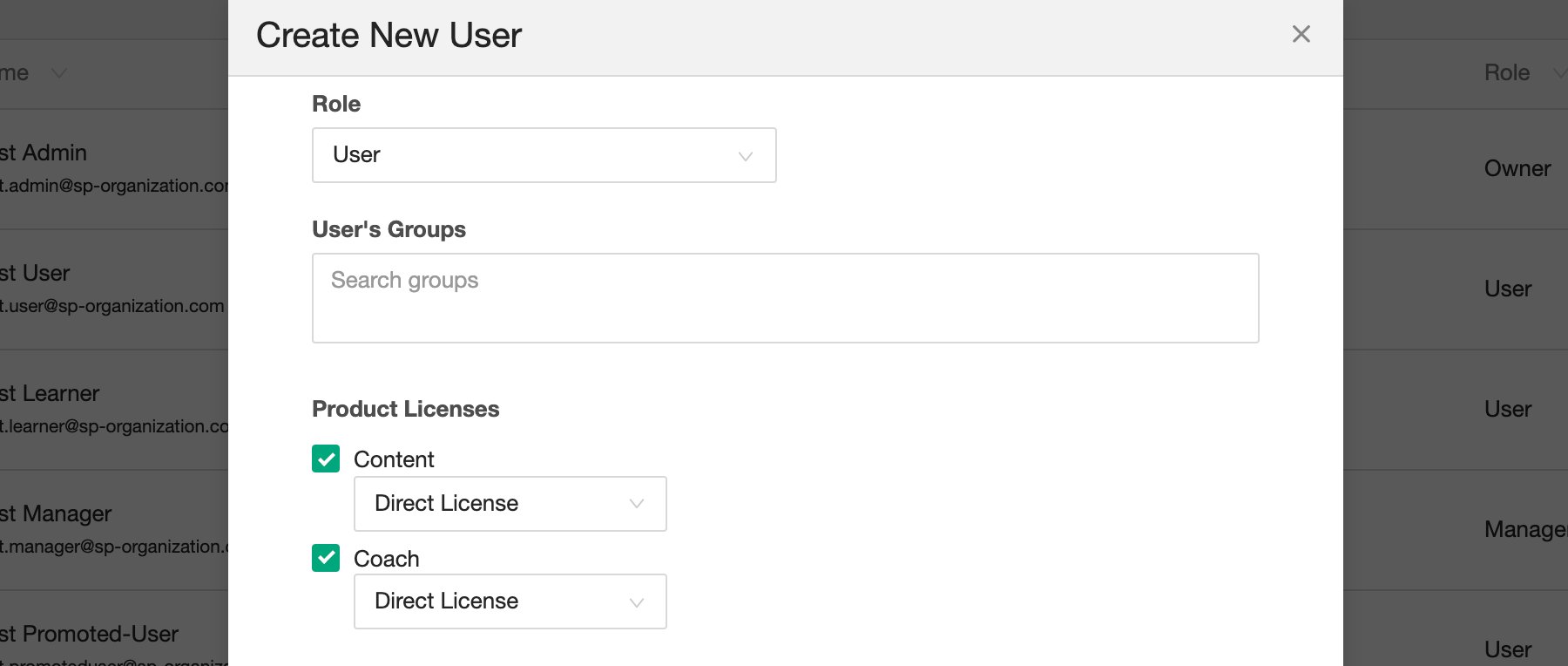This screenshot has width=1568, height=666.
Task: Click the admin@sp-organization email text
Action: (114, 186)
